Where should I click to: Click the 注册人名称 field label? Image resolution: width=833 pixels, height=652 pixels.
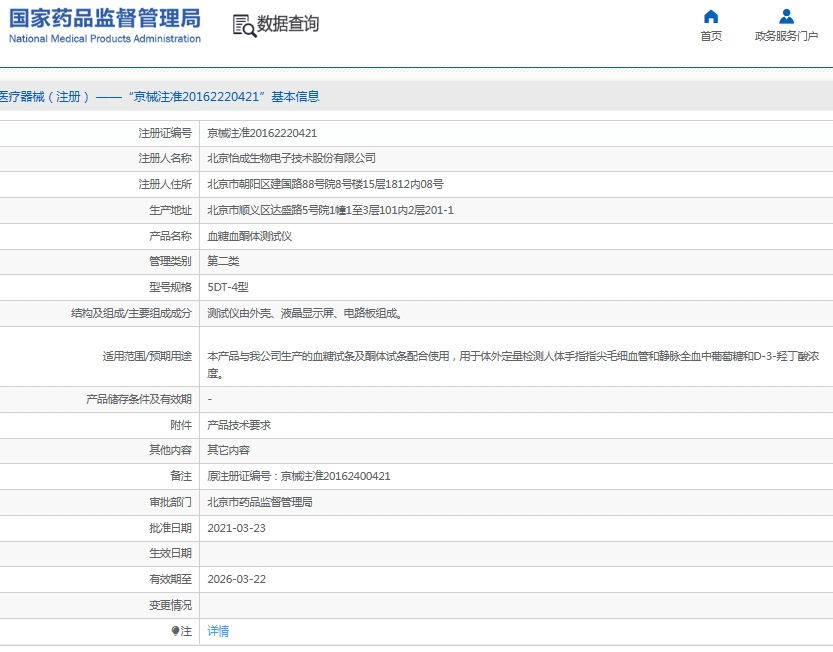pos(165,158)
